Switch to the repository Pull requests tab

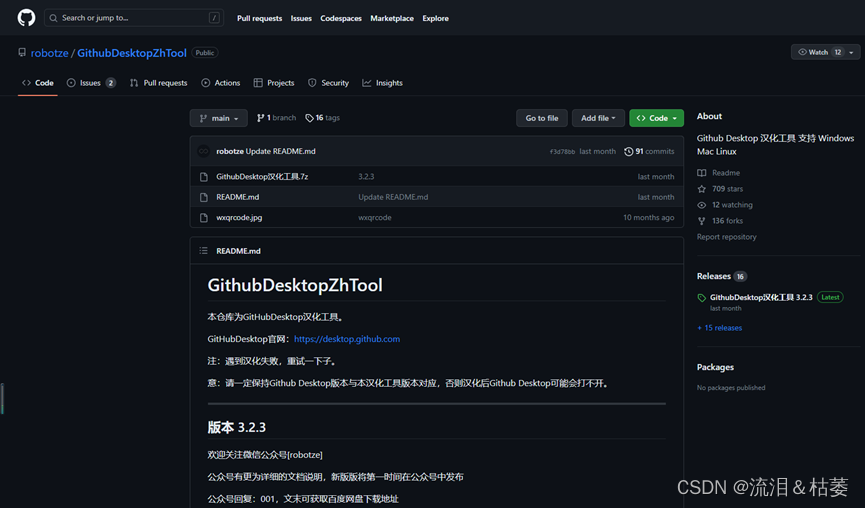158,83
